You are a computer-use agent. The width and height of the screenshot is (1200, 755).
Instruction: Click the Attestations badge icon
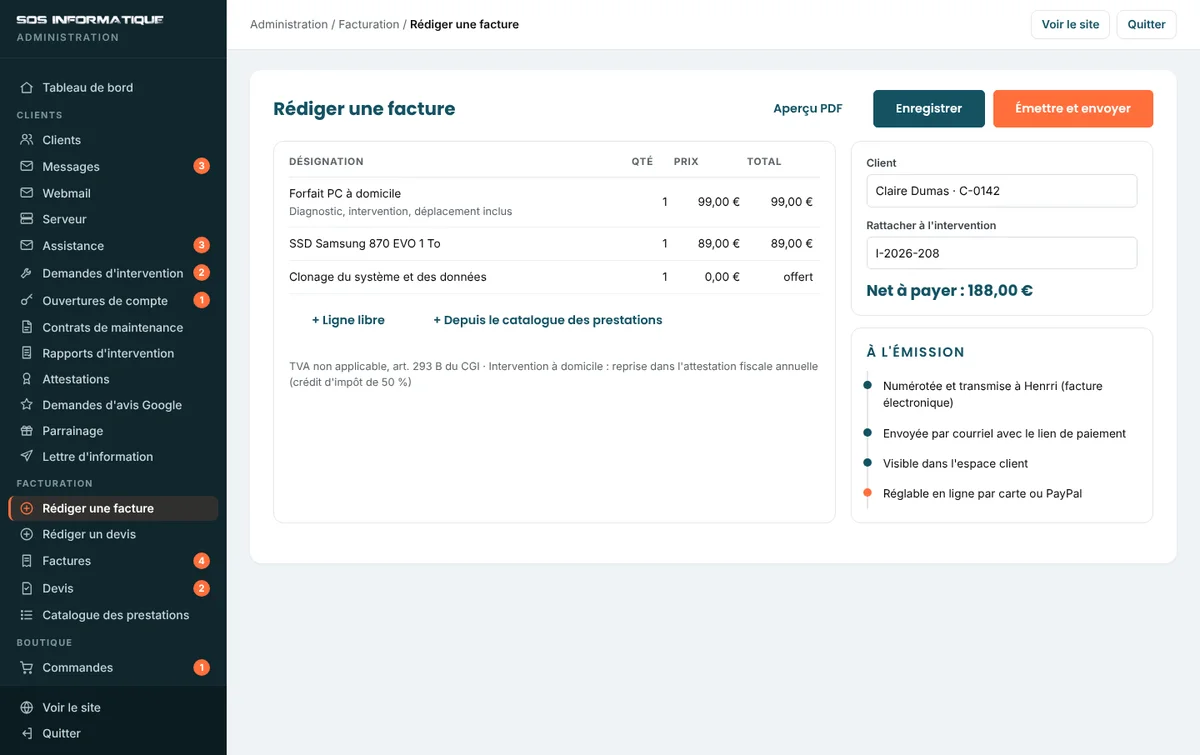[27, 379]
